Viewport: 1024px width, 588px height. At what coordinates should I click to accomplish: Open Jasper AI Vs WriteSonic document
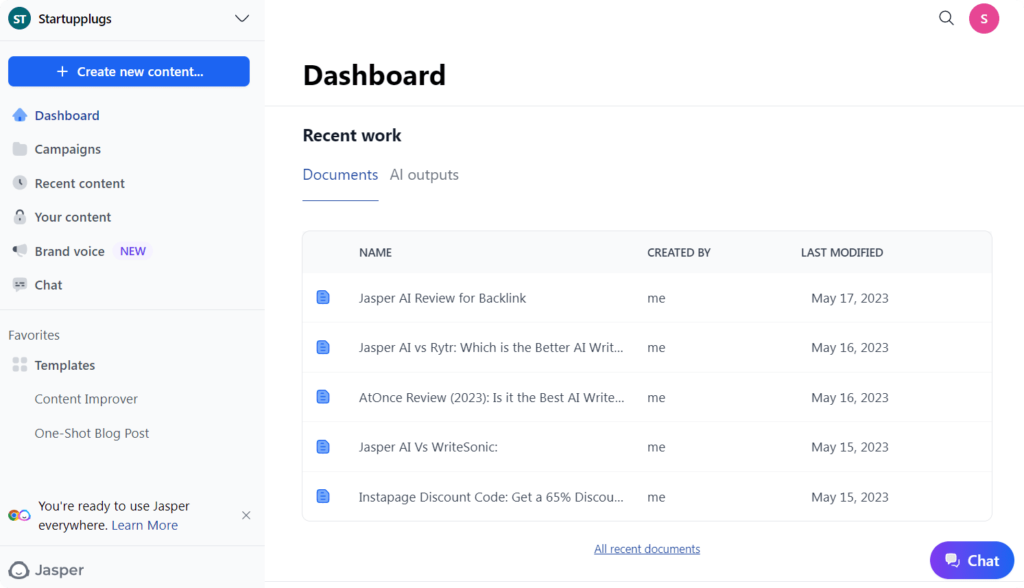[428, 447]
